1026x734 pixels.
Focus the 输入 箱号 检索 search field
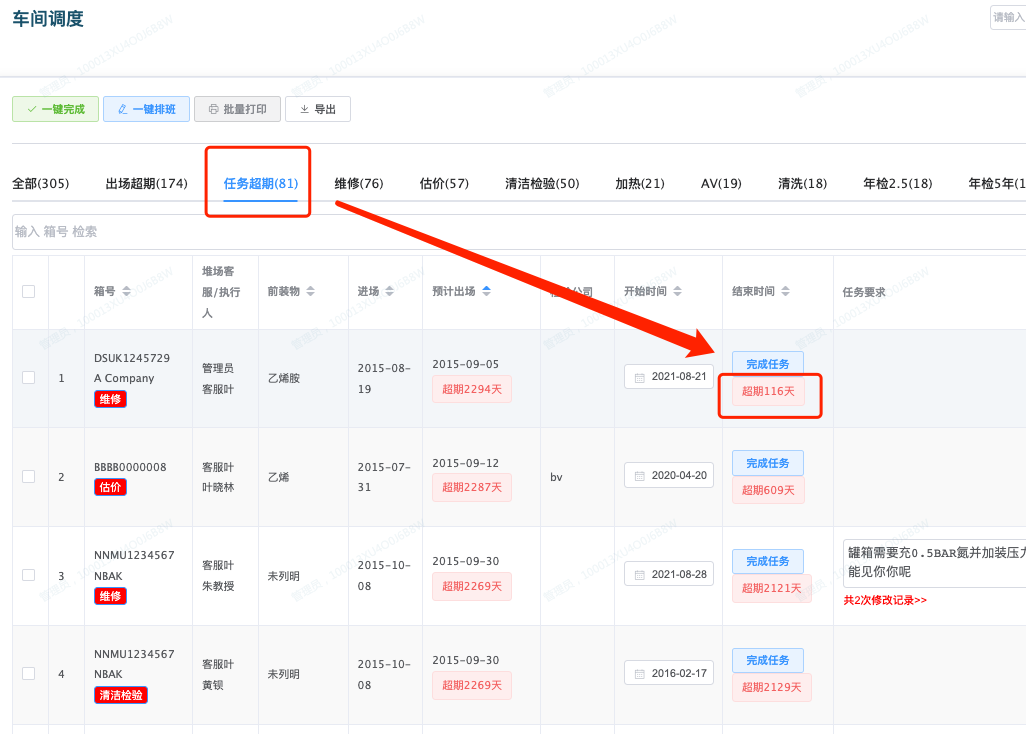click(519, 232)
